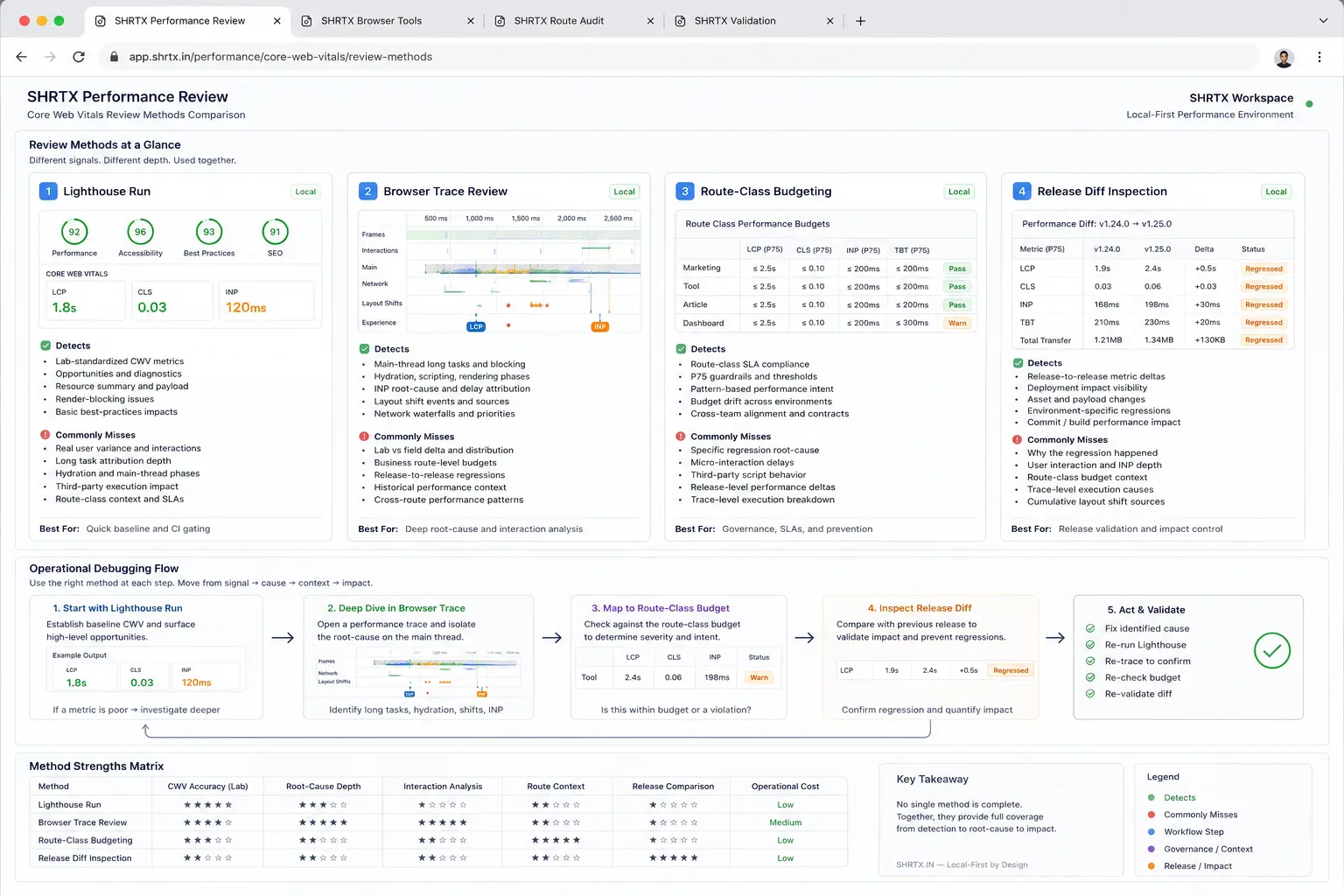Click the orange Release / Impact legend dot
The width and height of the screenshot is (1344, 896).
(x=1151, y=866)
